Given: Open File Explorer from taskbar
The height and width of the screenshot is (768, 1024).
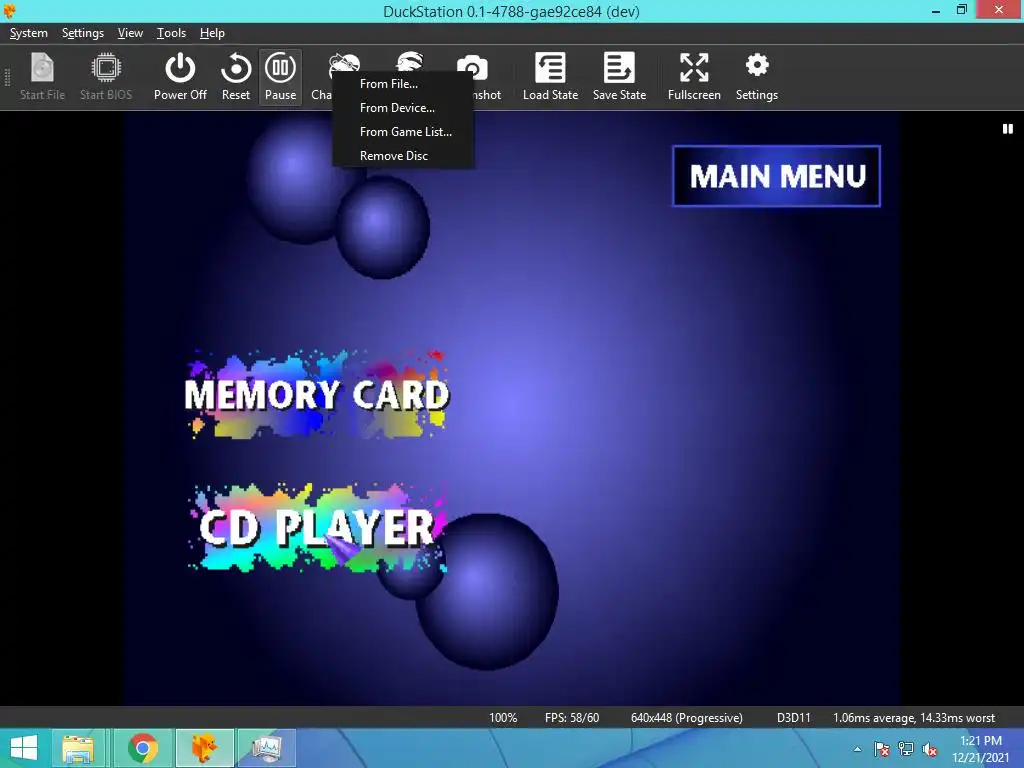Looking at the screenshot, I should point(78,748).
